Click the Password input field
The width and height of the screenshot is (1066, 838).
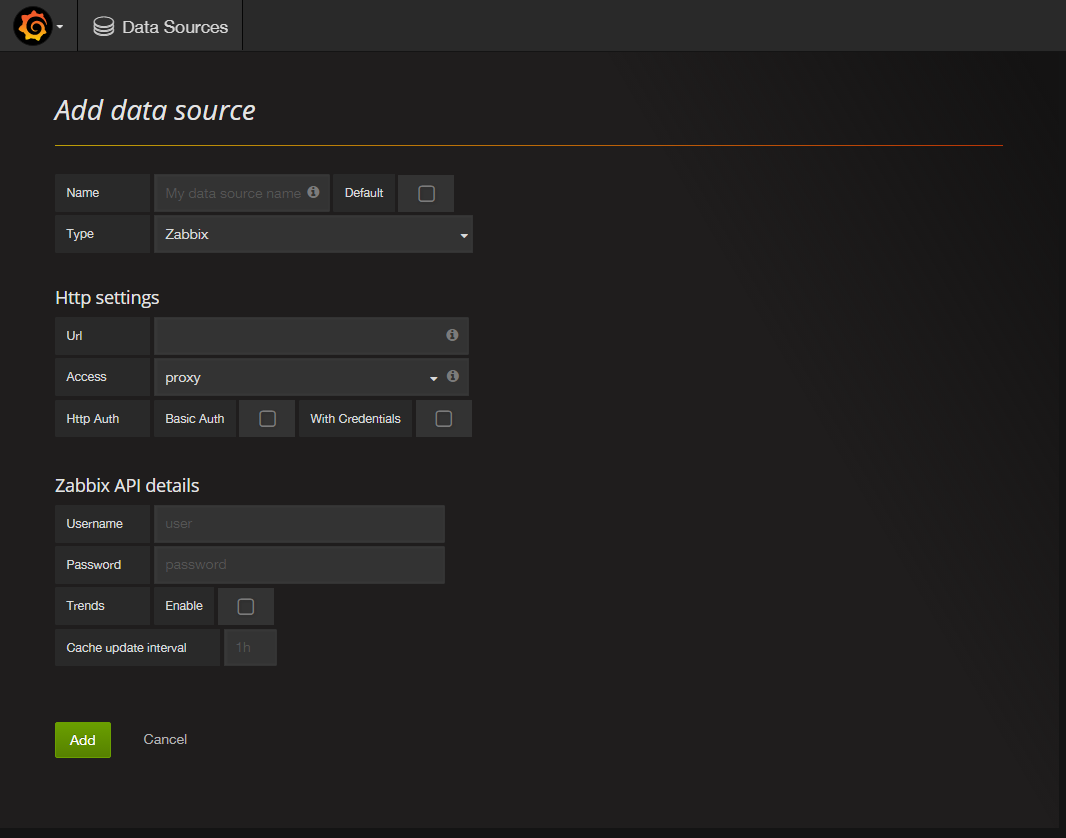click(299, 564)
